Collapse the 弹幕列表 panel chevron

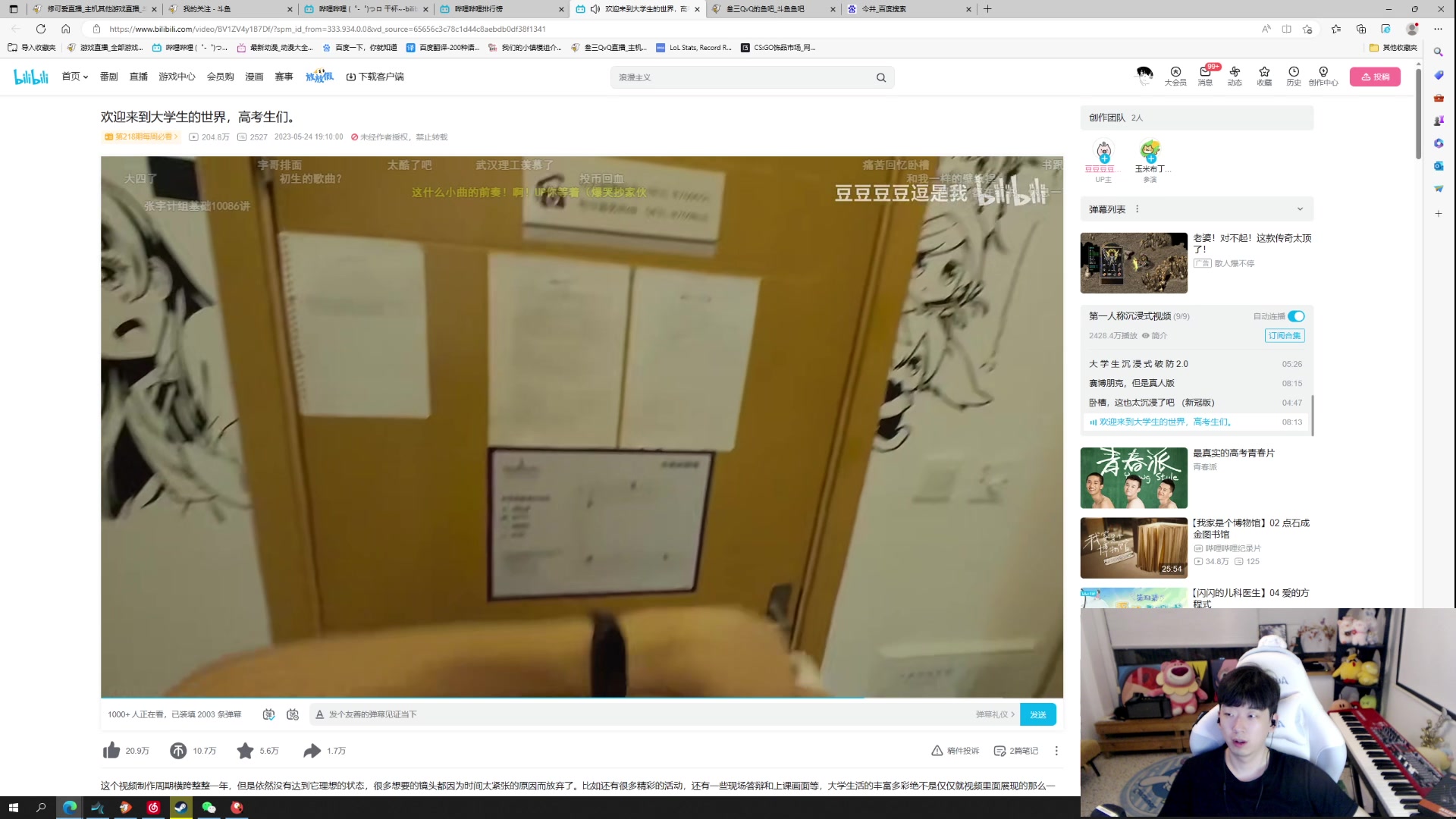[1300, 209]
